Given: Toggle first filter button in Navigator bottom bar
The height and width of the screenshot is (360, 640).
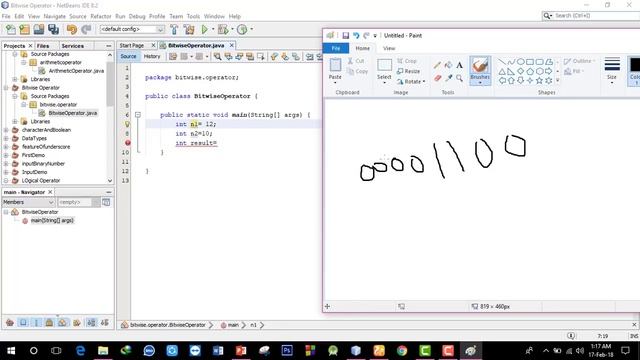Looking at the screenshot, I should [10, 323].
